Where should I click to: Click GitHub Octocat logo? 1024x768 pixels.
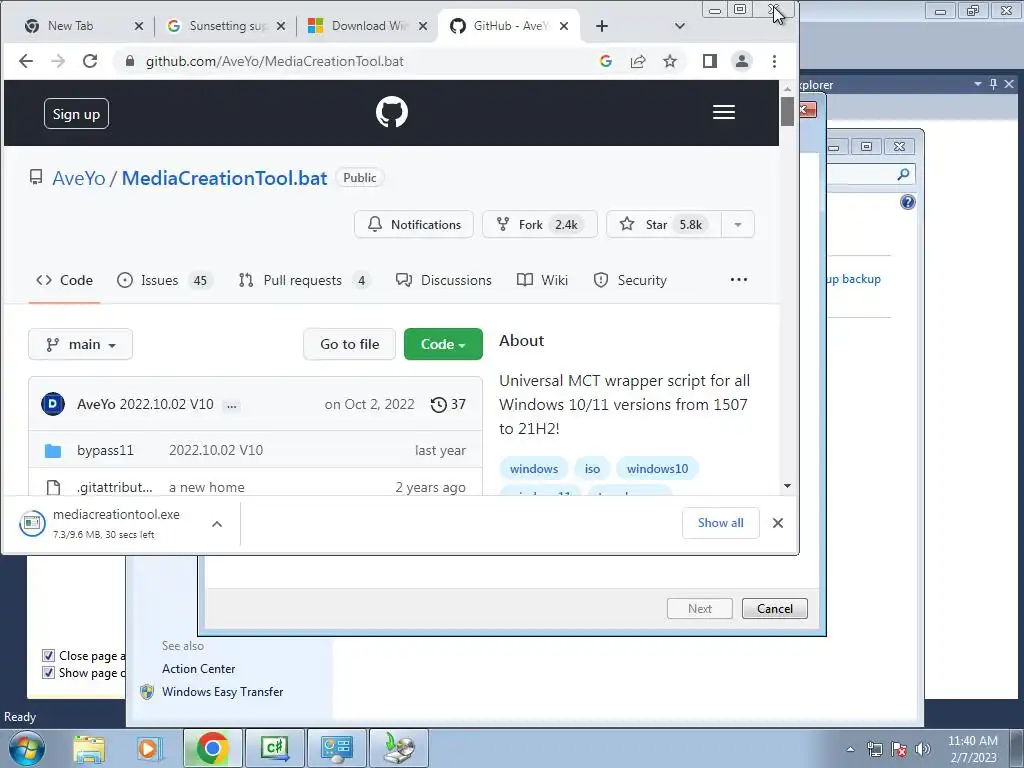[x=392, y=112]
